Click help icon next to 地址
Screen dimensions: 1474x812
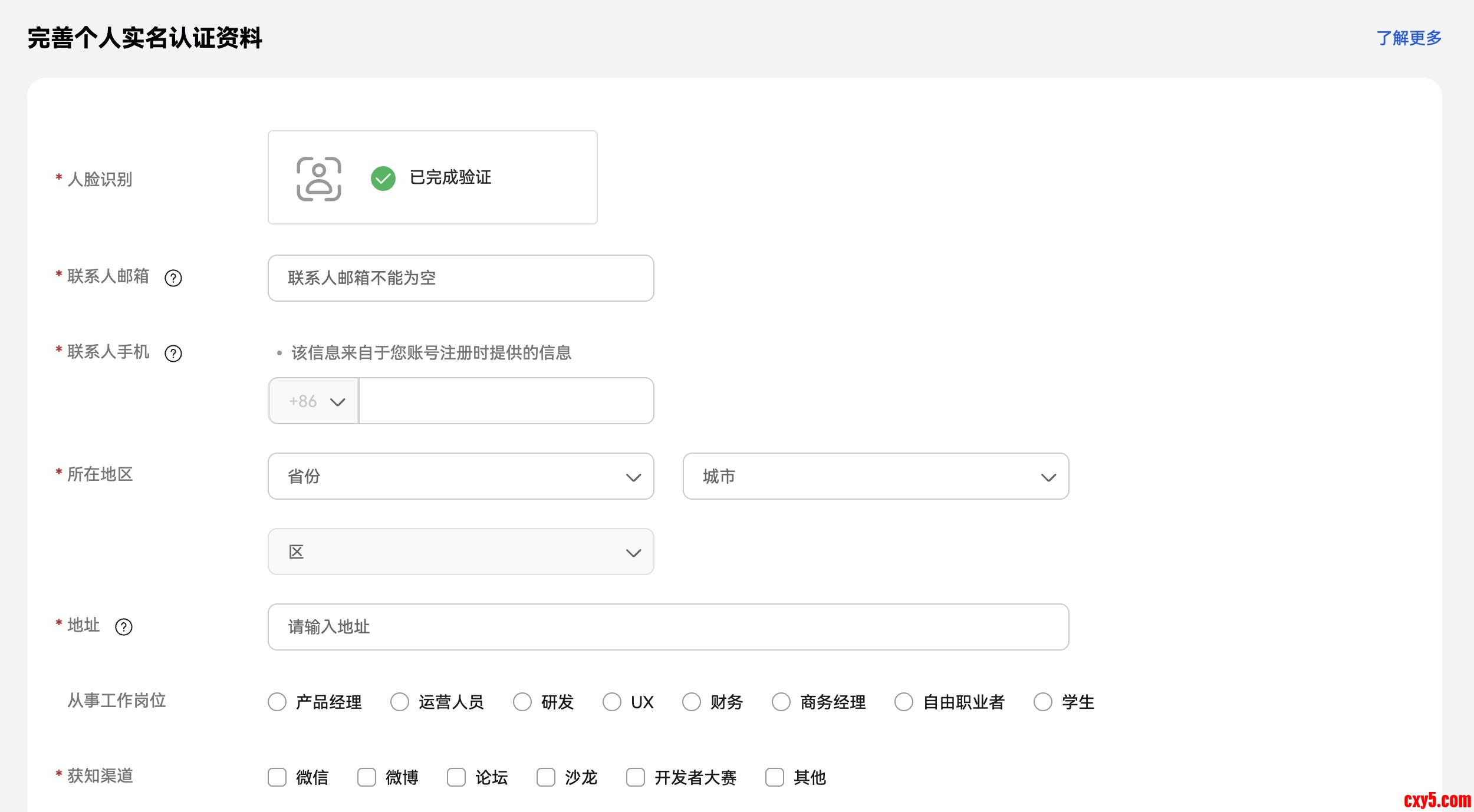point(124,627)
